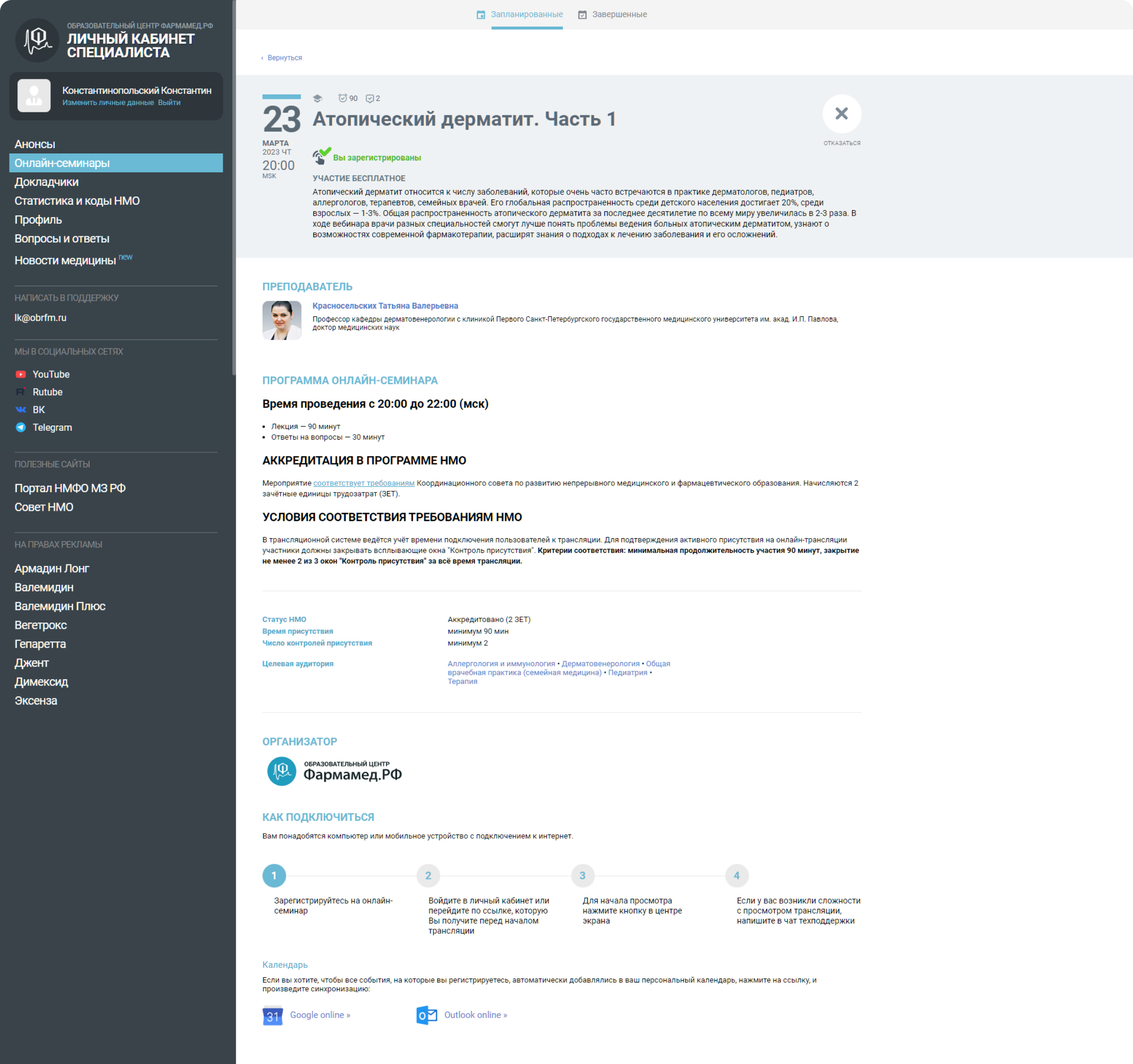1133x1064 pixels.
Task: Open the Telegram text link
Action: pyautogui.click(x=52, y=427)
